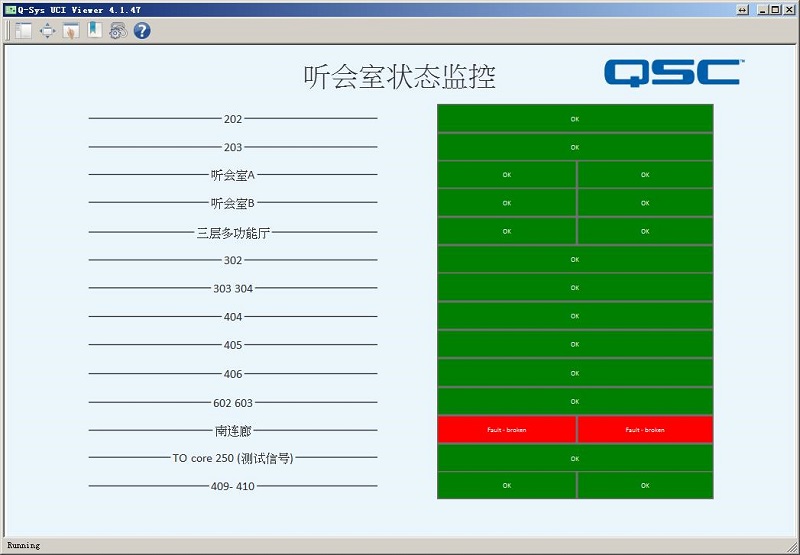Click right OK status of 听会室B
Screen dimensions: 800x555
point(645,203)
